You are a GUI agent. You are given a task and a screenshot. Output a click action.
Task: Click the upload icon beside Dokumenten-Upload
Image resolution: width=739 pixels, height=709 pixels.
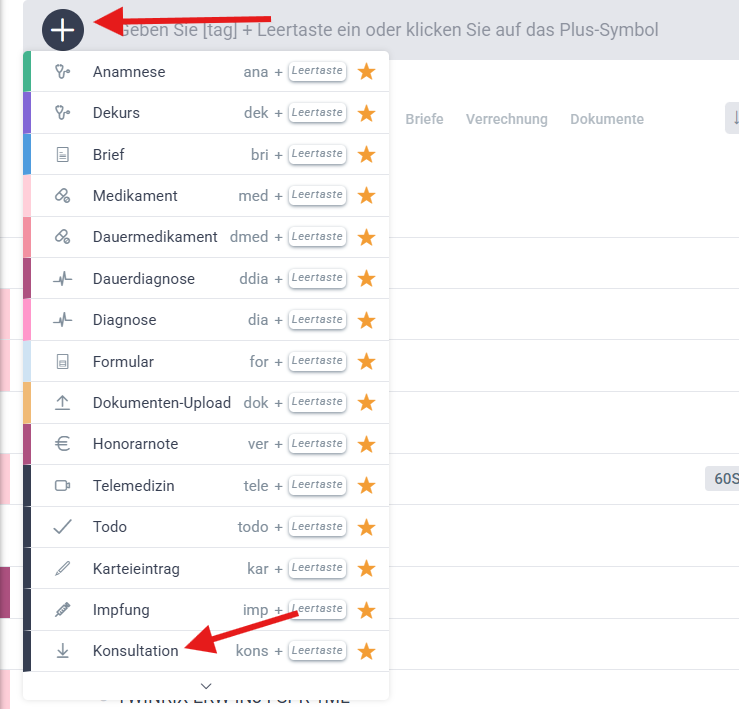[63, 403]
